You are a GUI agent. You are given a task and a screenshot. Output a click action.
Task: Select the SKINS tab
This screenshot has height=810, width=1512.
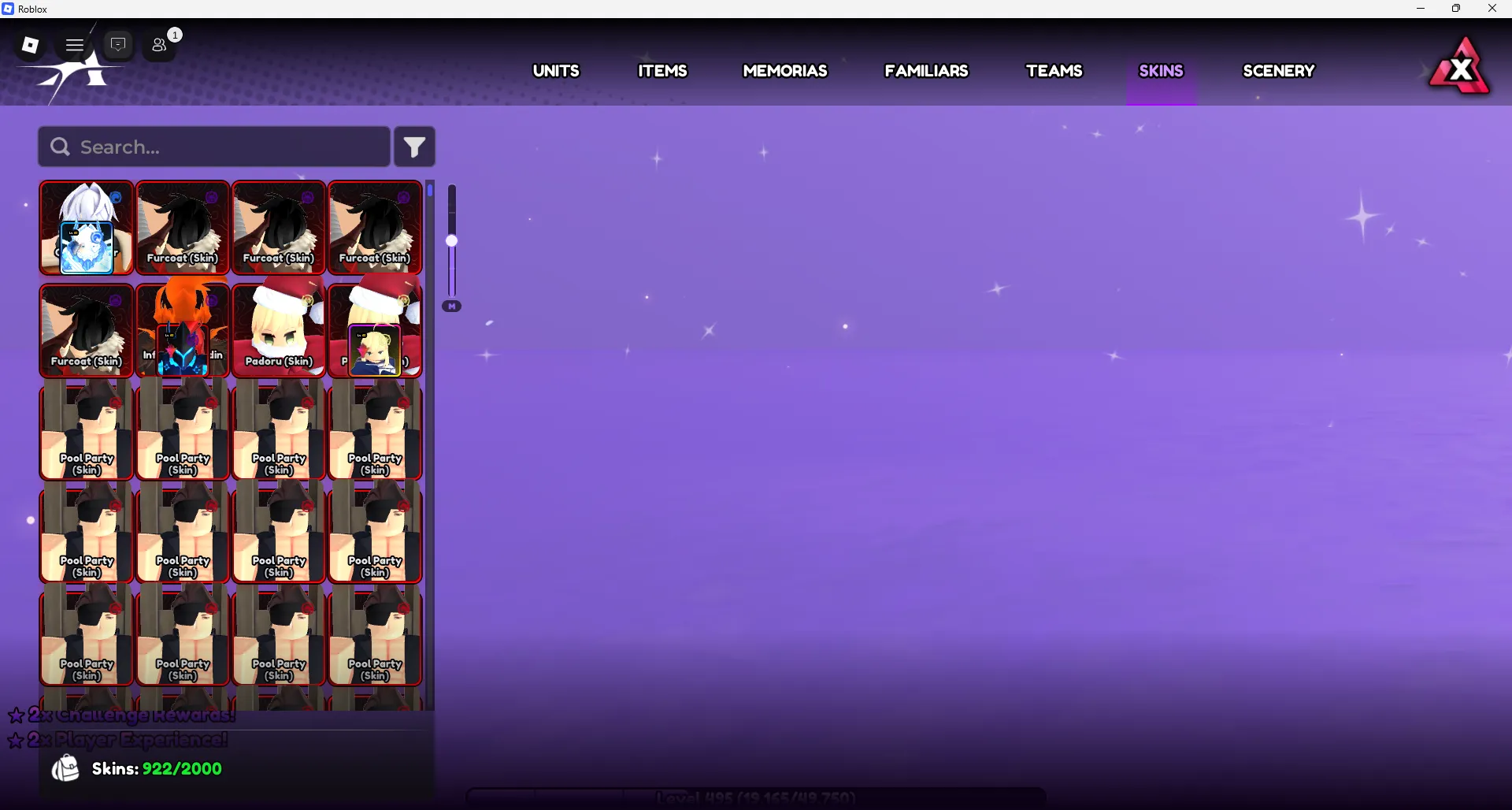point(1161,71)
